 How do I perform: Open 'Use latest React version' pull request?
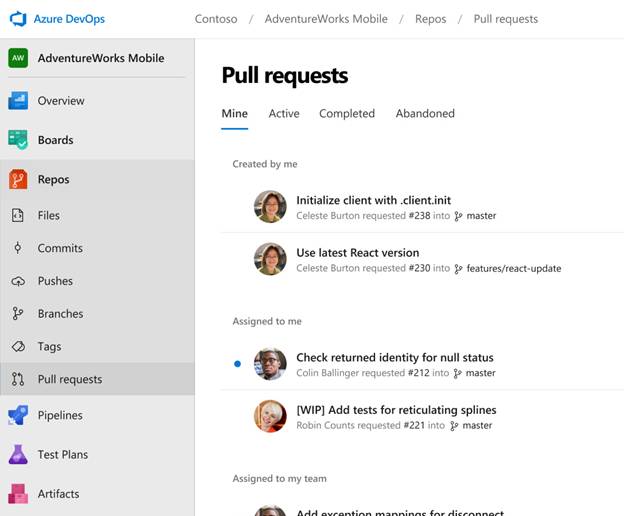(357, 253)
